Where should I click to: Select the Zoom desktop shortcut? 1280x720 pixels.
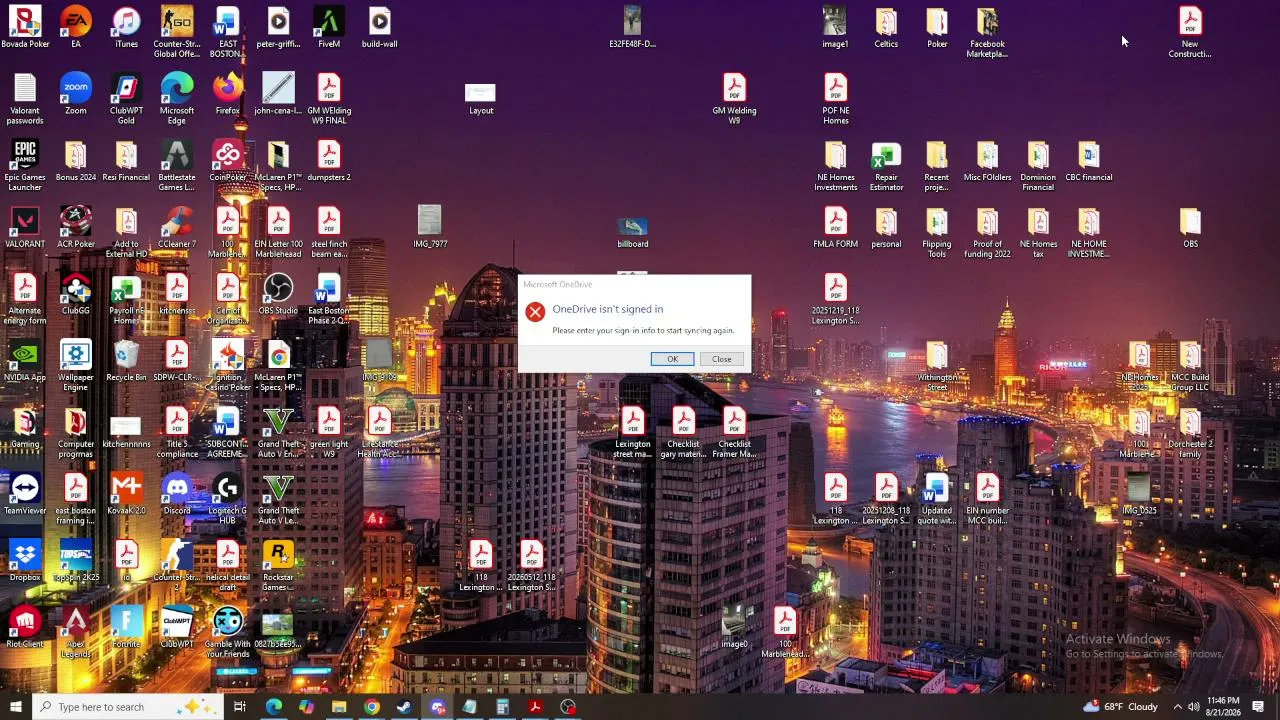(x=76, y=94)
